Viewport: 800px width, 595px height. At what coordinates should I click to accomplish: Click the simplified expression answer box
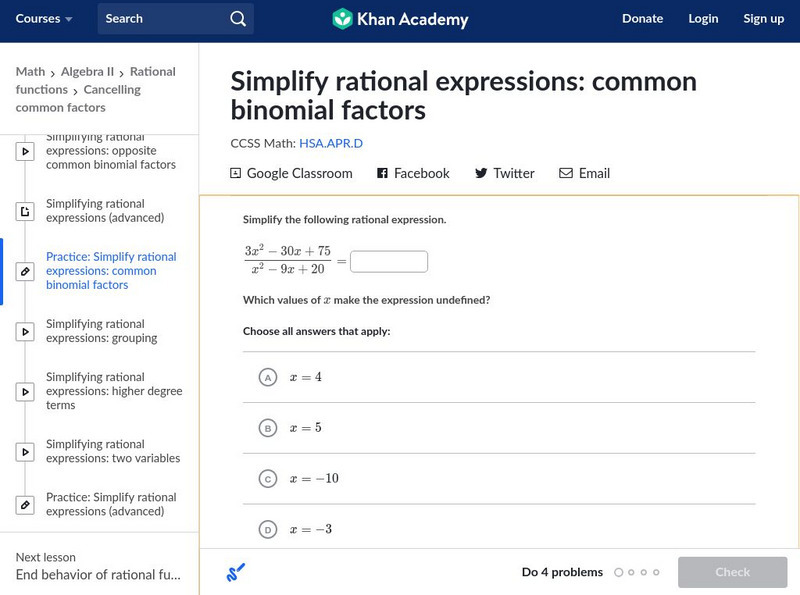point(389,262)
